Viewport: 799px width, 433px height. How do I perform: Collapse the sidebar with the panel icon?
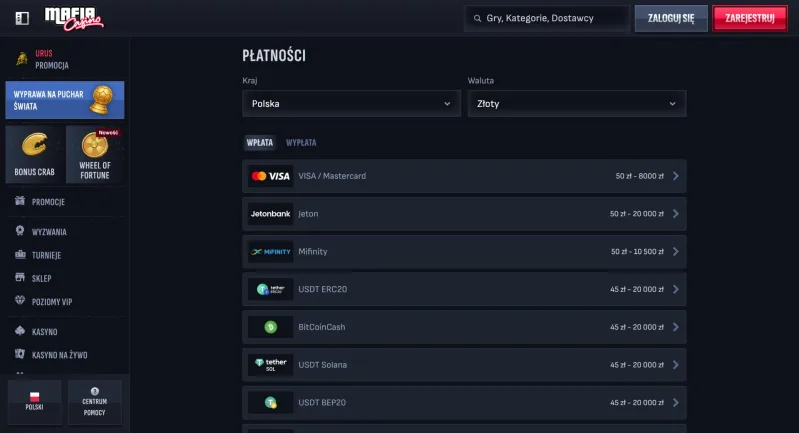coord(22,18)
